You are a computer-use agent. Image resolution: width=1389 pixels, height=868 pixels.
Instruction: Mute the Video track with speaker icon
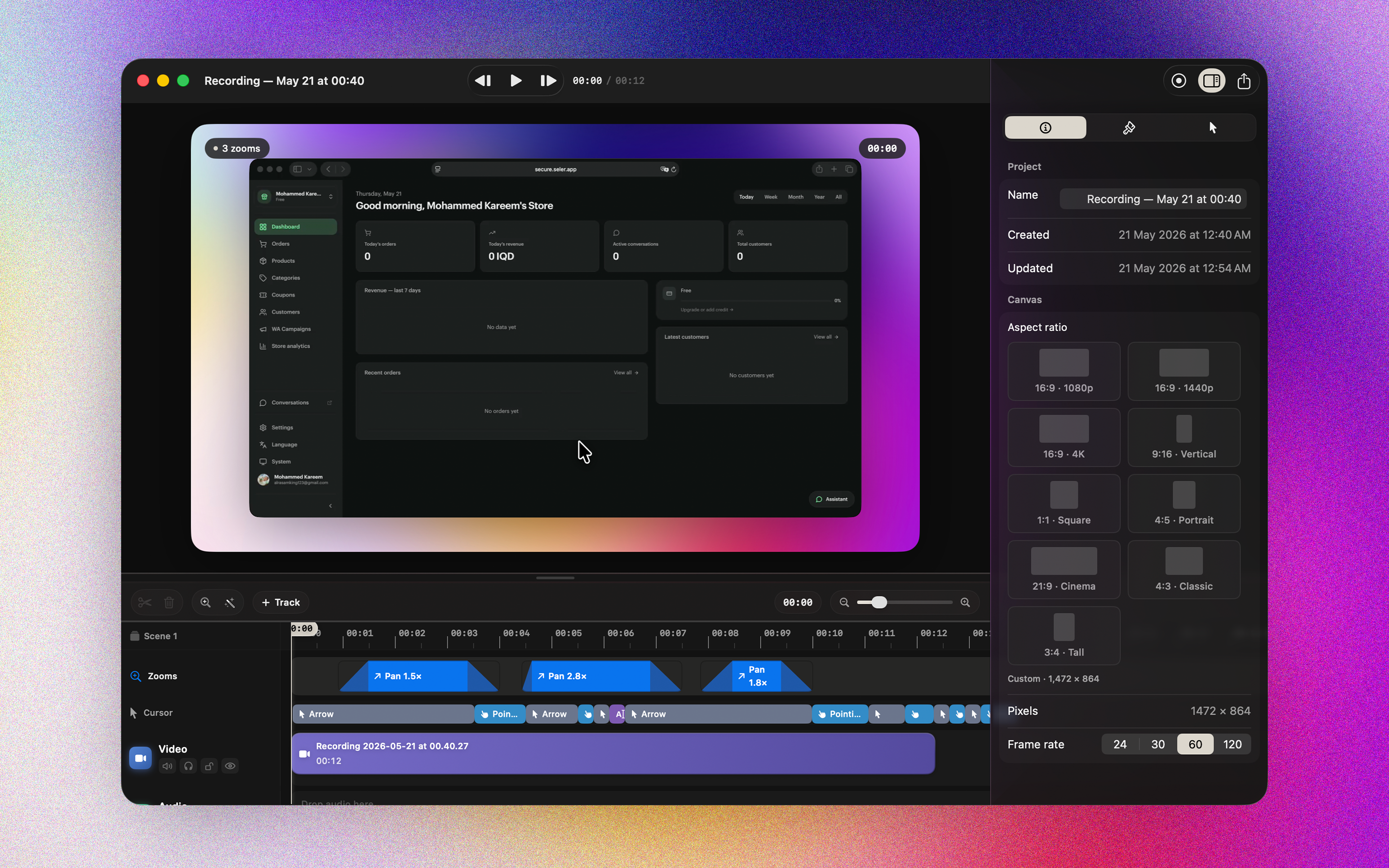point(167,766)
